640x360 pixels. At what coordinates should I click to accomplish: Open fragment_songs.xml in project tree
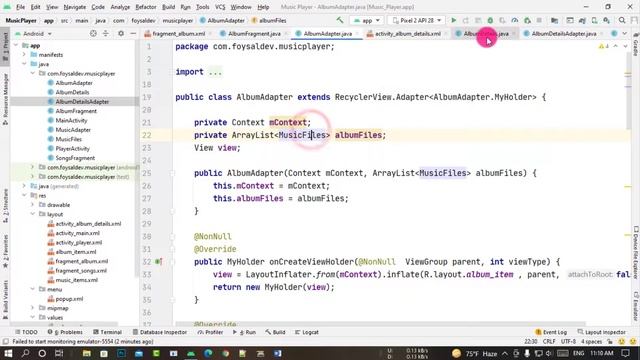[81, 271]
